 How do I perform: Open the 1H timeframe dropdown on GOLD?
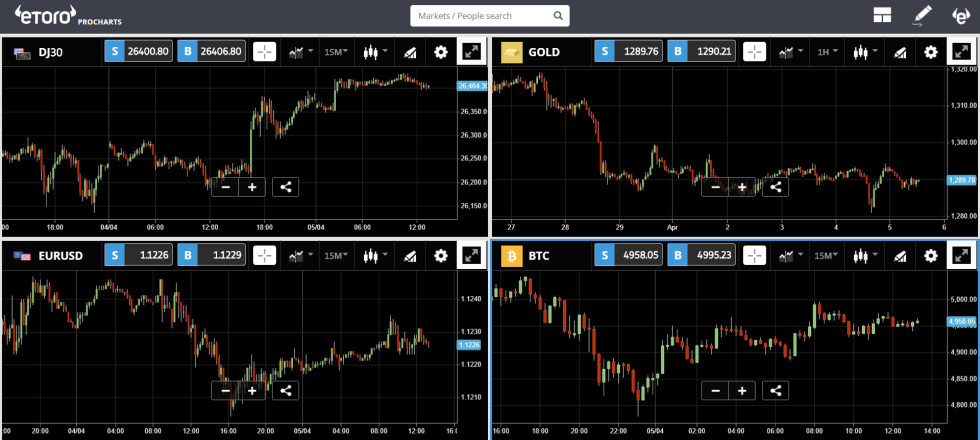coord(826,52)
